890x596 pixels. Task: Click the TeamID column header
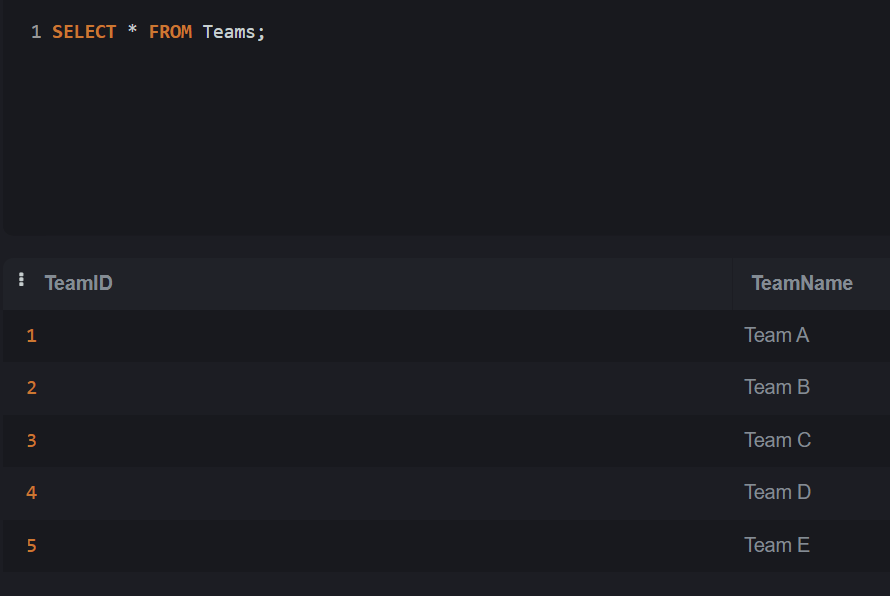tap(78, 283)
